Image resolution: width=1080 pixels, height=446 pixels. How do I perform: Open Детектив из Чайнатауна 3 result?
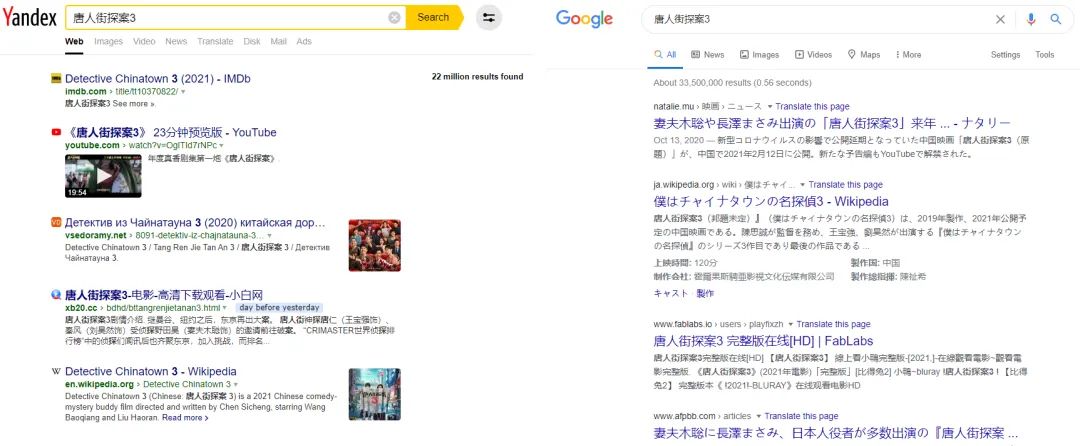click(195, 222)
